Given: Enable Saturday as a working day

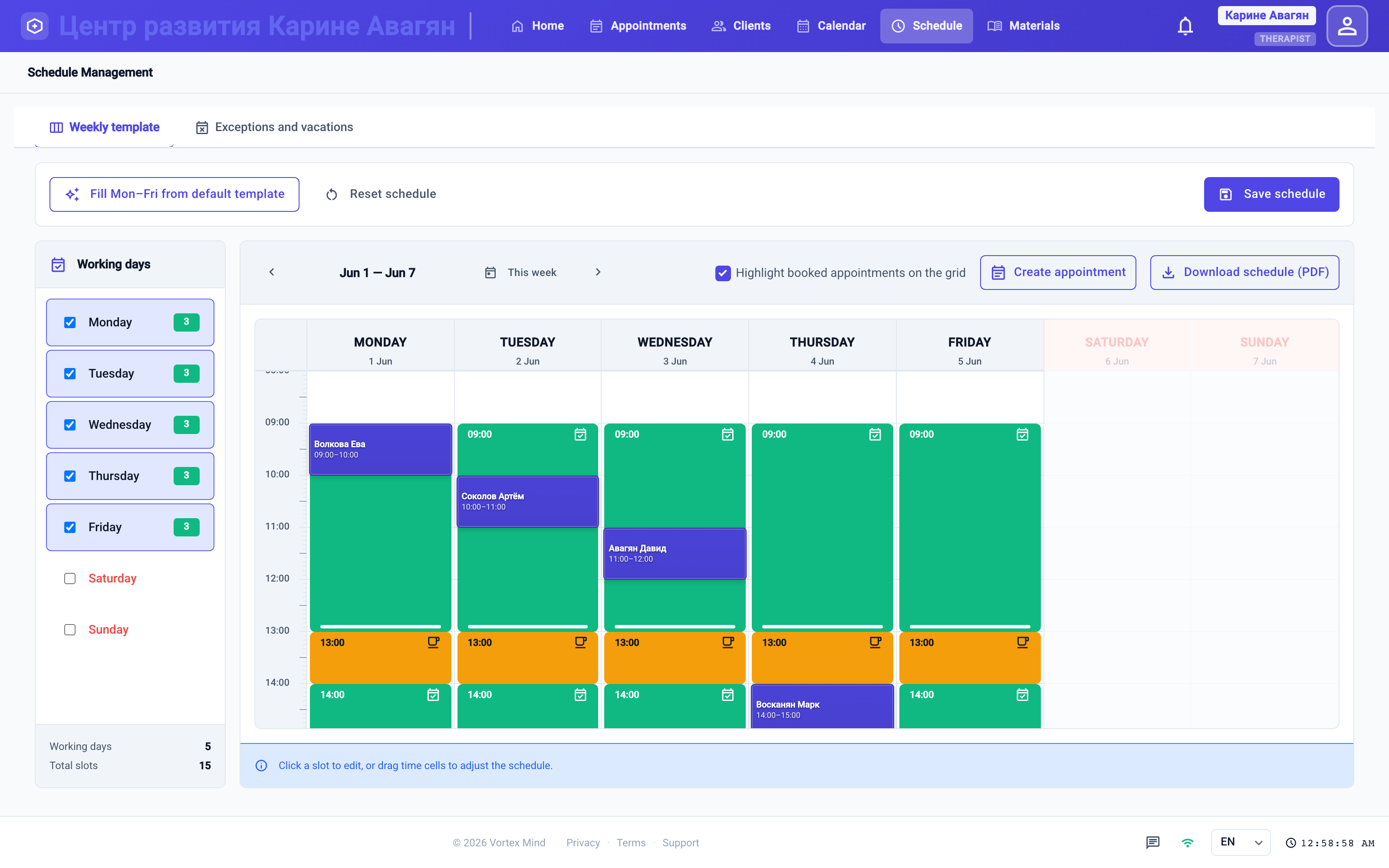Looking at the screenshot, I should (x=70, y=578).
